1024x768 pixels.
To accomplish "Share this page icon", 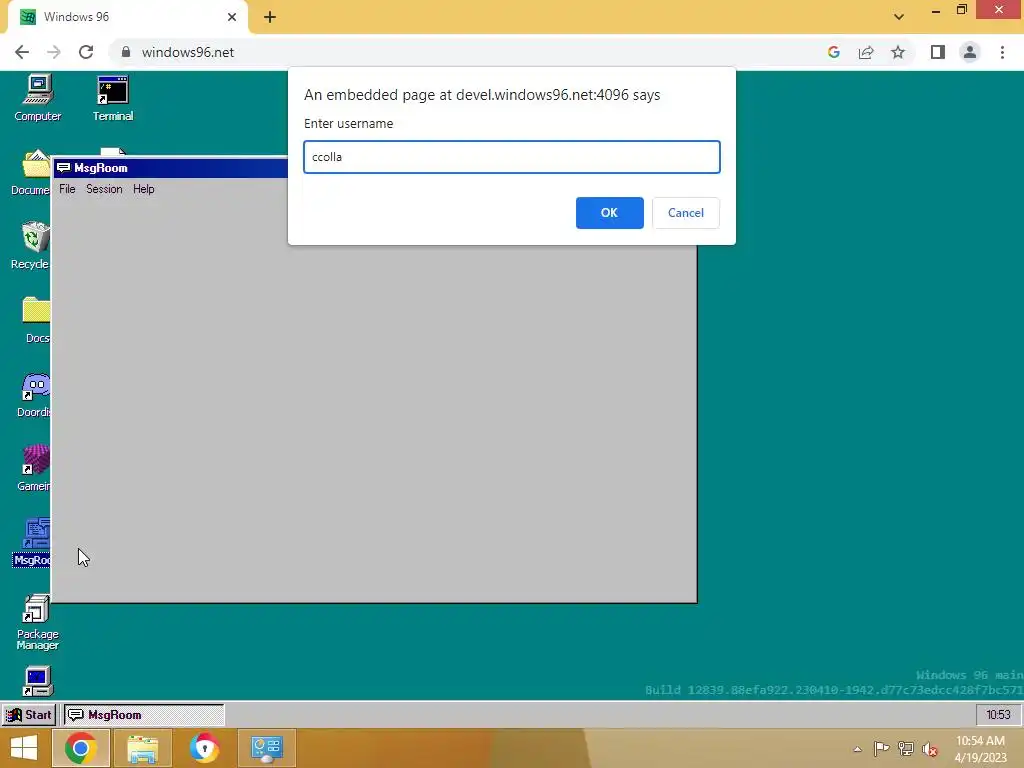I will point(866,52).
